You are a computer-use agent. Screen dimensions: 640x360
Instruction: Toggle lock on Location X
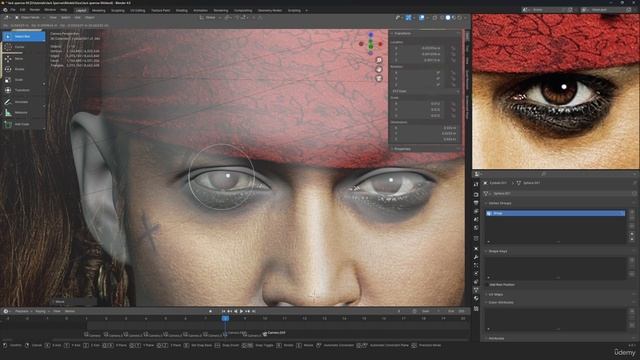coord(453,48)
